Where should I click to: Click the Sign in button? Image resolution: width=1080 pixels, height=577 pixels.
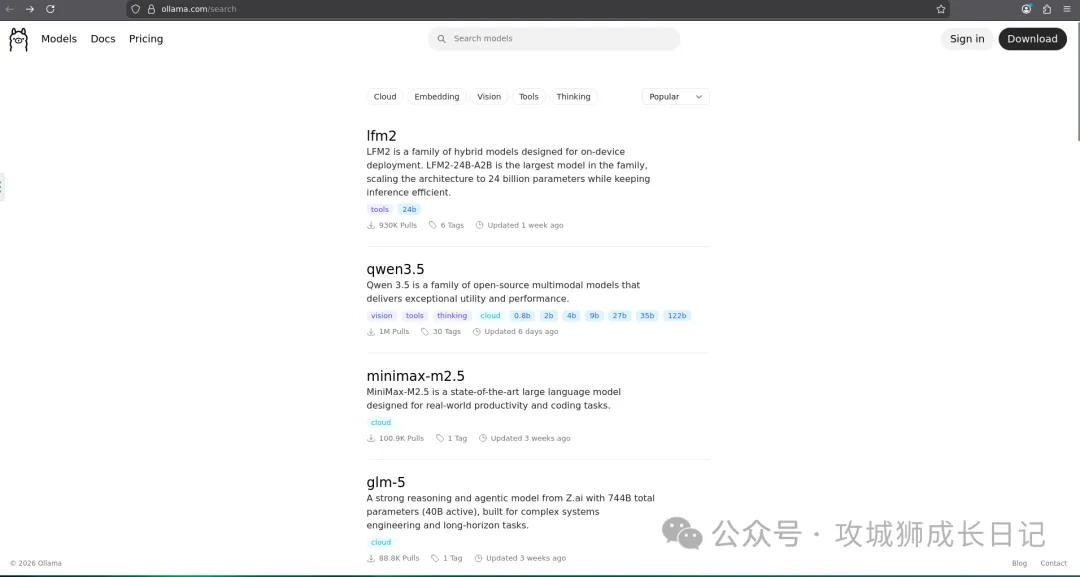(x=967, y=39)
